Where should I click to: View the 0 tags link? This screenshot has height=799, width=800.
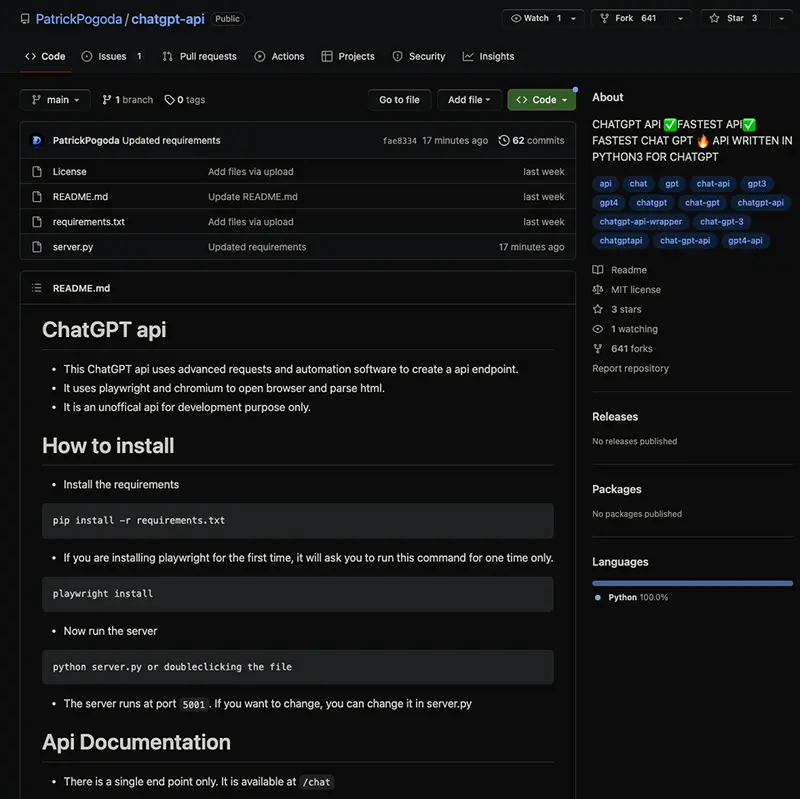pos(185,100)
